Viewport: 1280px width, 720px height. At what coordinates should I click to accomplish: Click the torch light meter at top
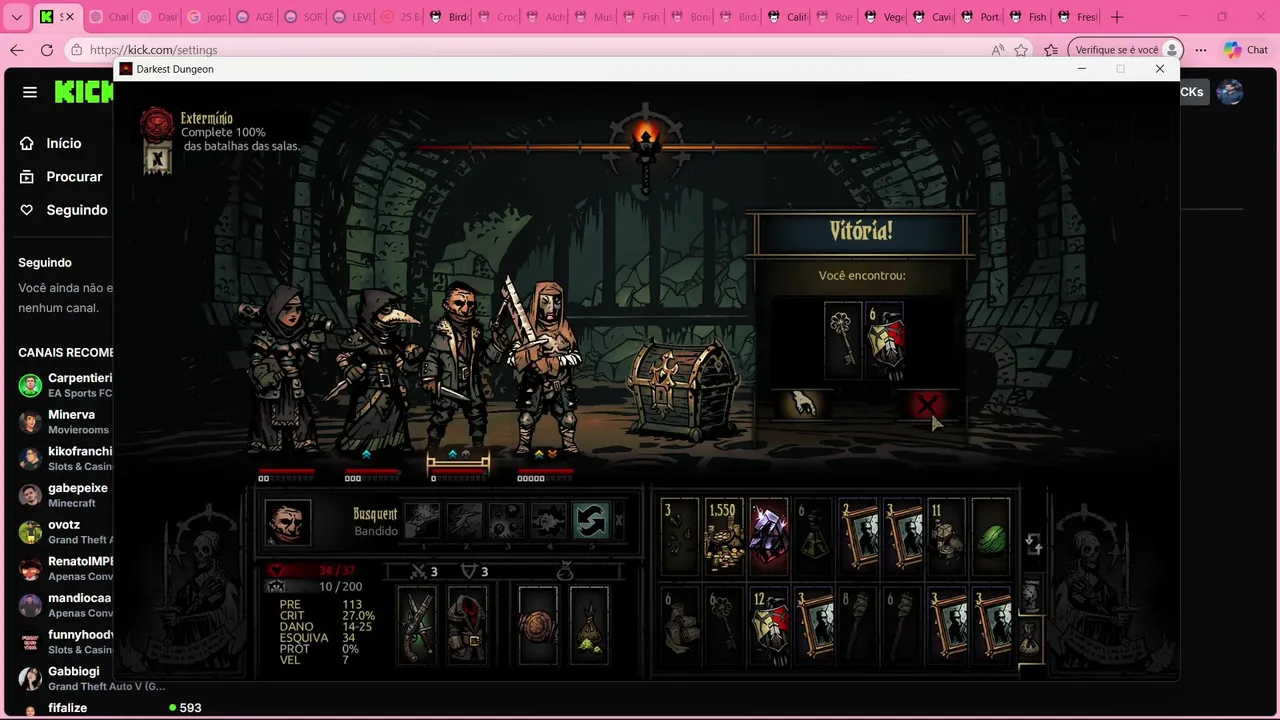tap(645, 145)
